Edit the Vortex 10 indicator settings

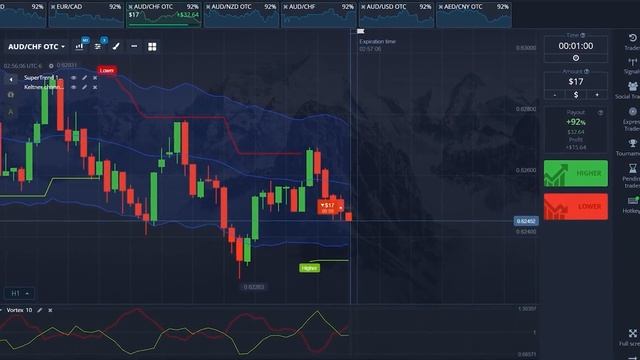[40, 310]
